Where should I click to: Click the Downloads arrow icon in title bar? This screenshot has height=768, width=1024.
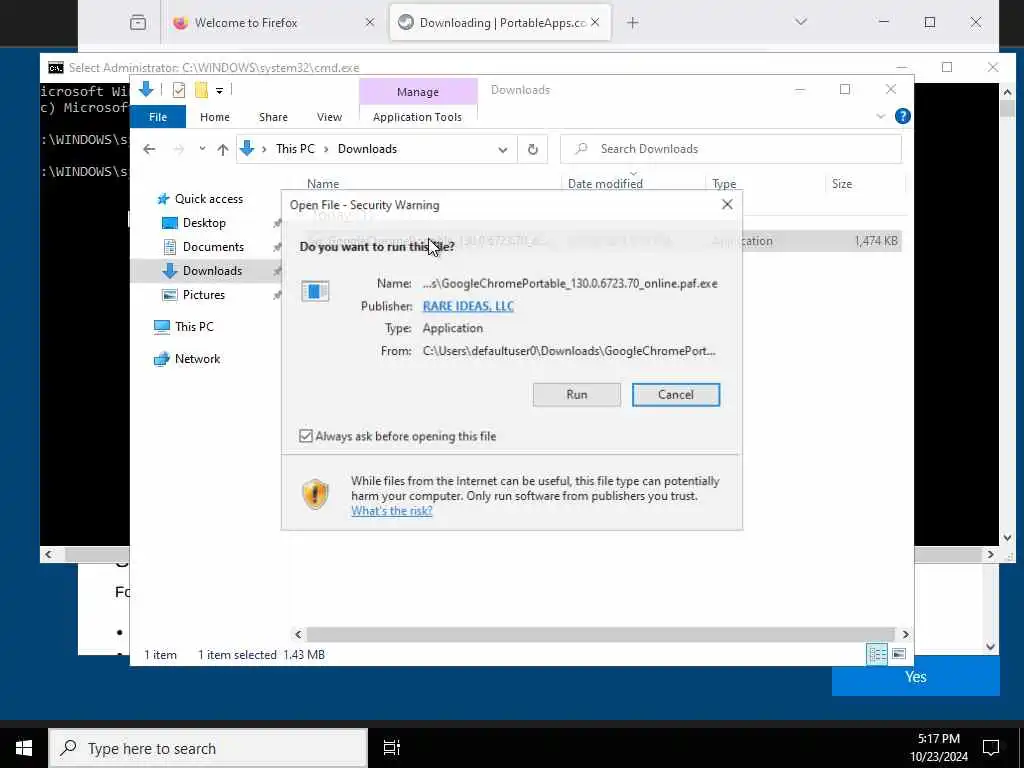pyautogui.click(x=146, y=89)
